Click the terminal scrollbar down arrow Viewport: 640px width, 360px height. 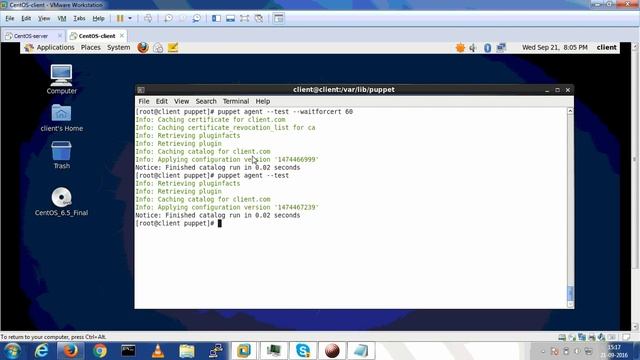(570, 304)
